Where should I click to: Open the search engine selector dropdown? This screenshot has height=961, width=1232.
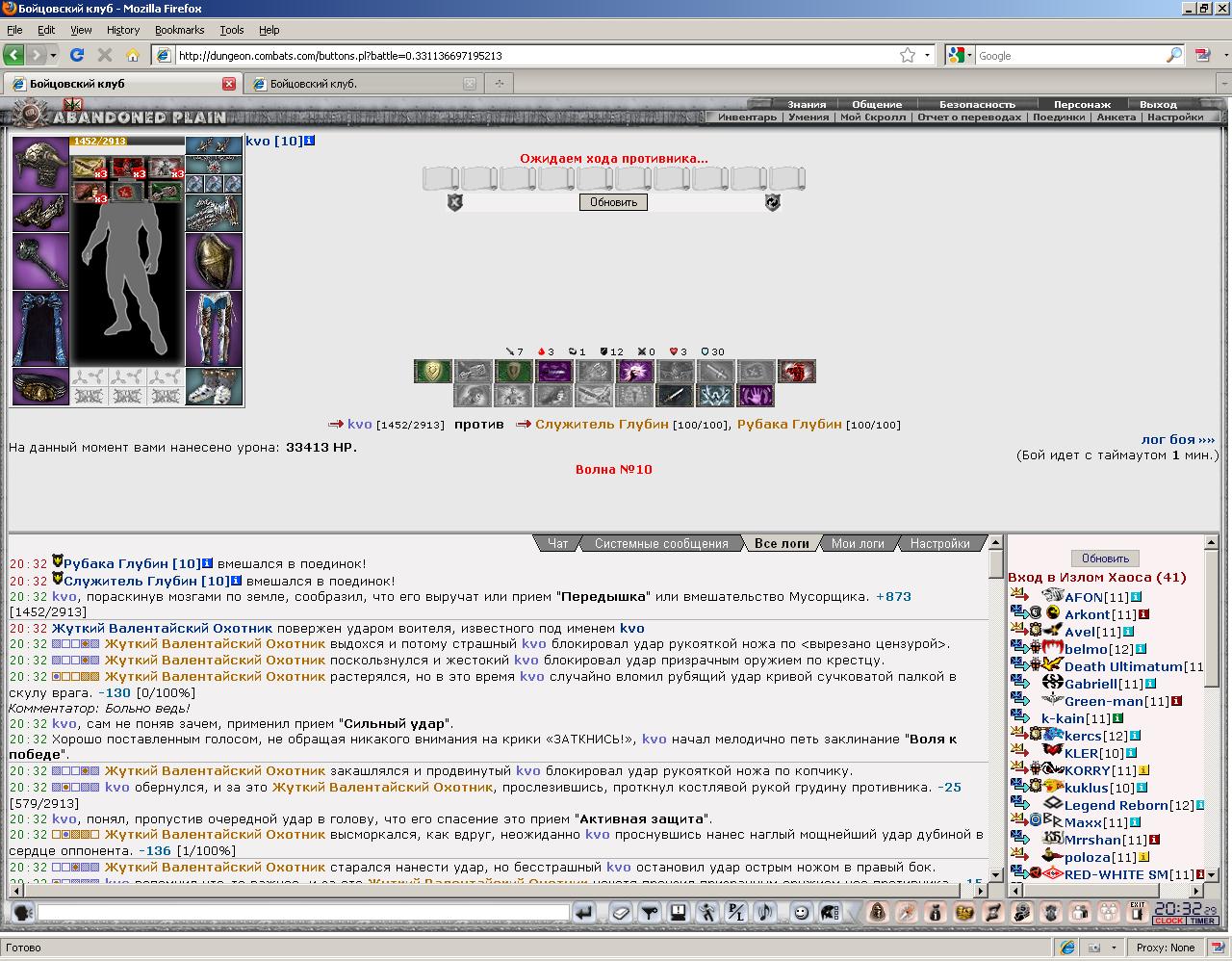961,55
